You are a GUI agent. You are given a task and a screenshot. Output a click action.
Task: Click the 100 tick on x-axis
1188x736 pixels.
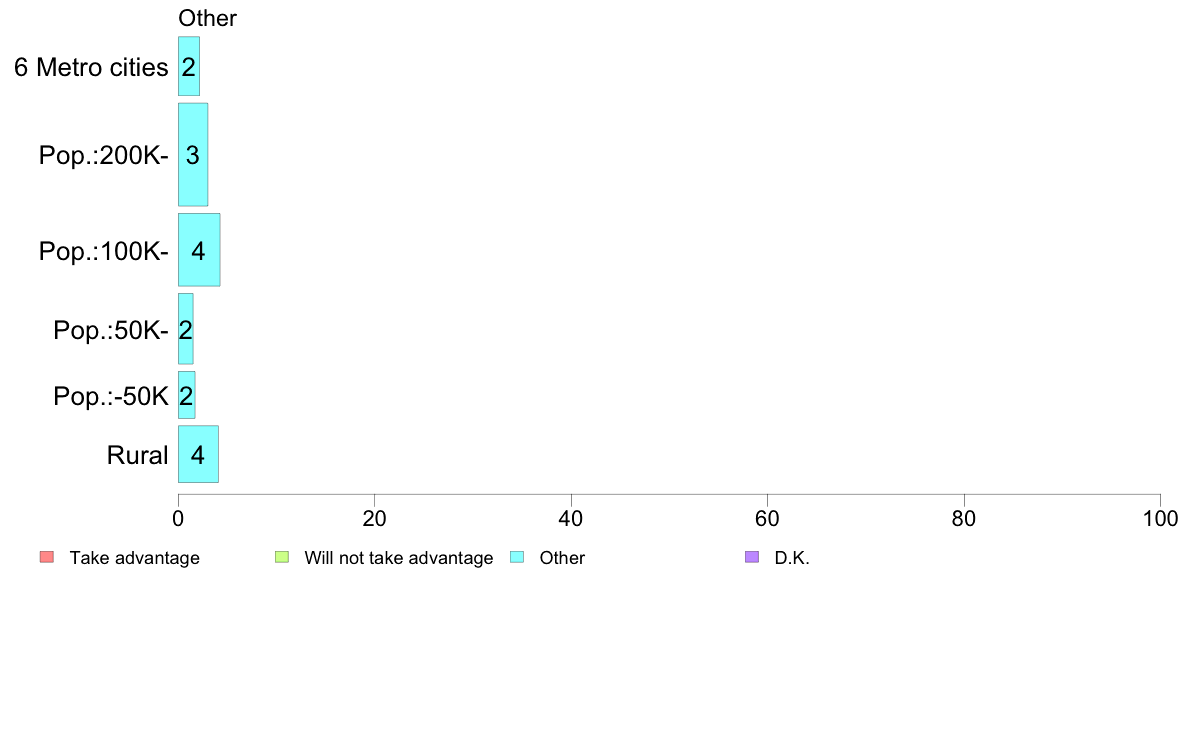click(1160, 518)
